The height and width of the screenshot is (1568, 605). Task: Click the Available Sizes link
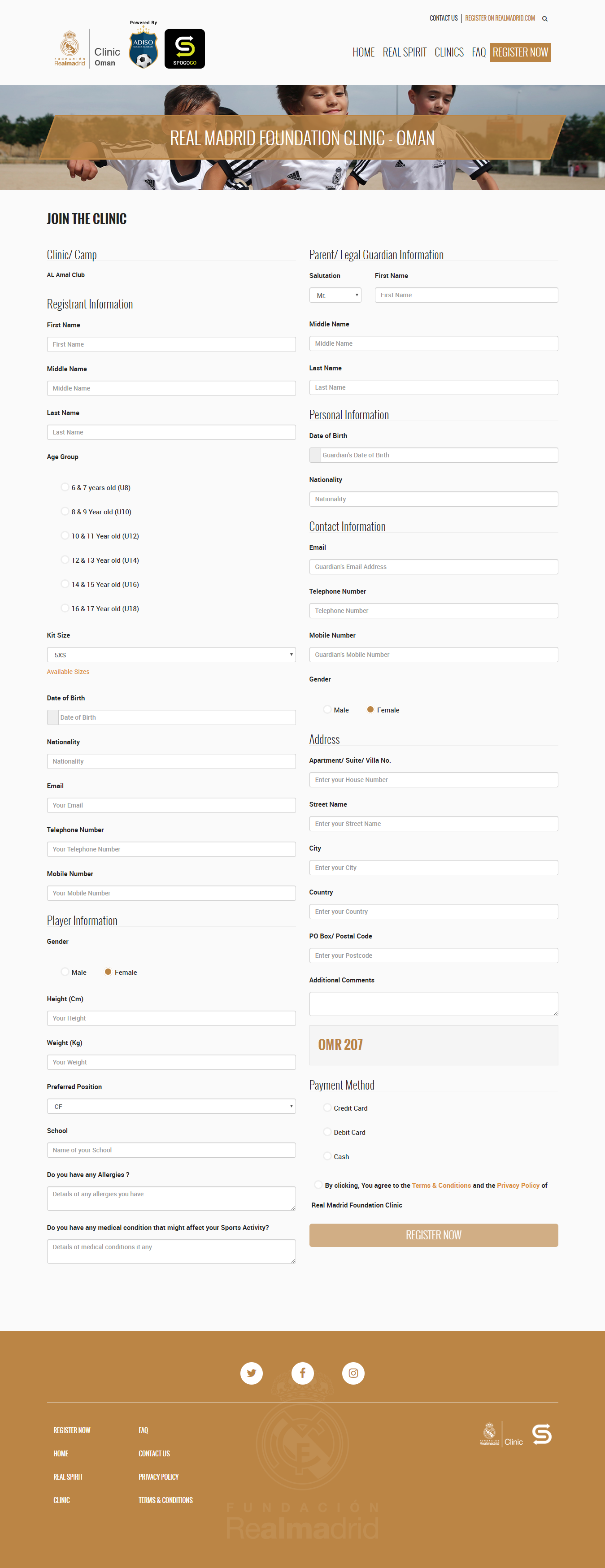click(68, 671)
